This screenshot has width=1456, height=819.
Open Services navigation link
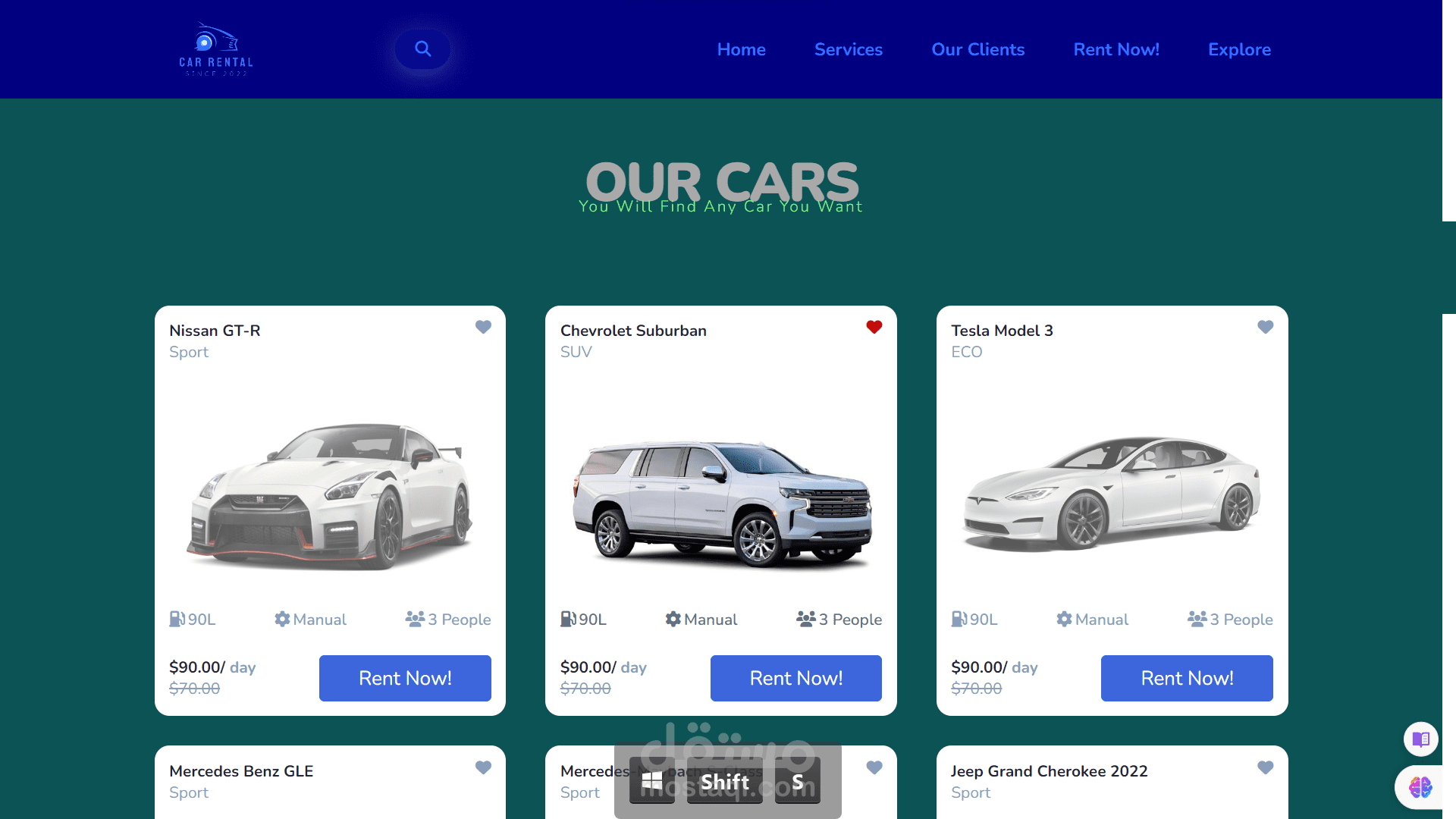click(x=848, y=49)
